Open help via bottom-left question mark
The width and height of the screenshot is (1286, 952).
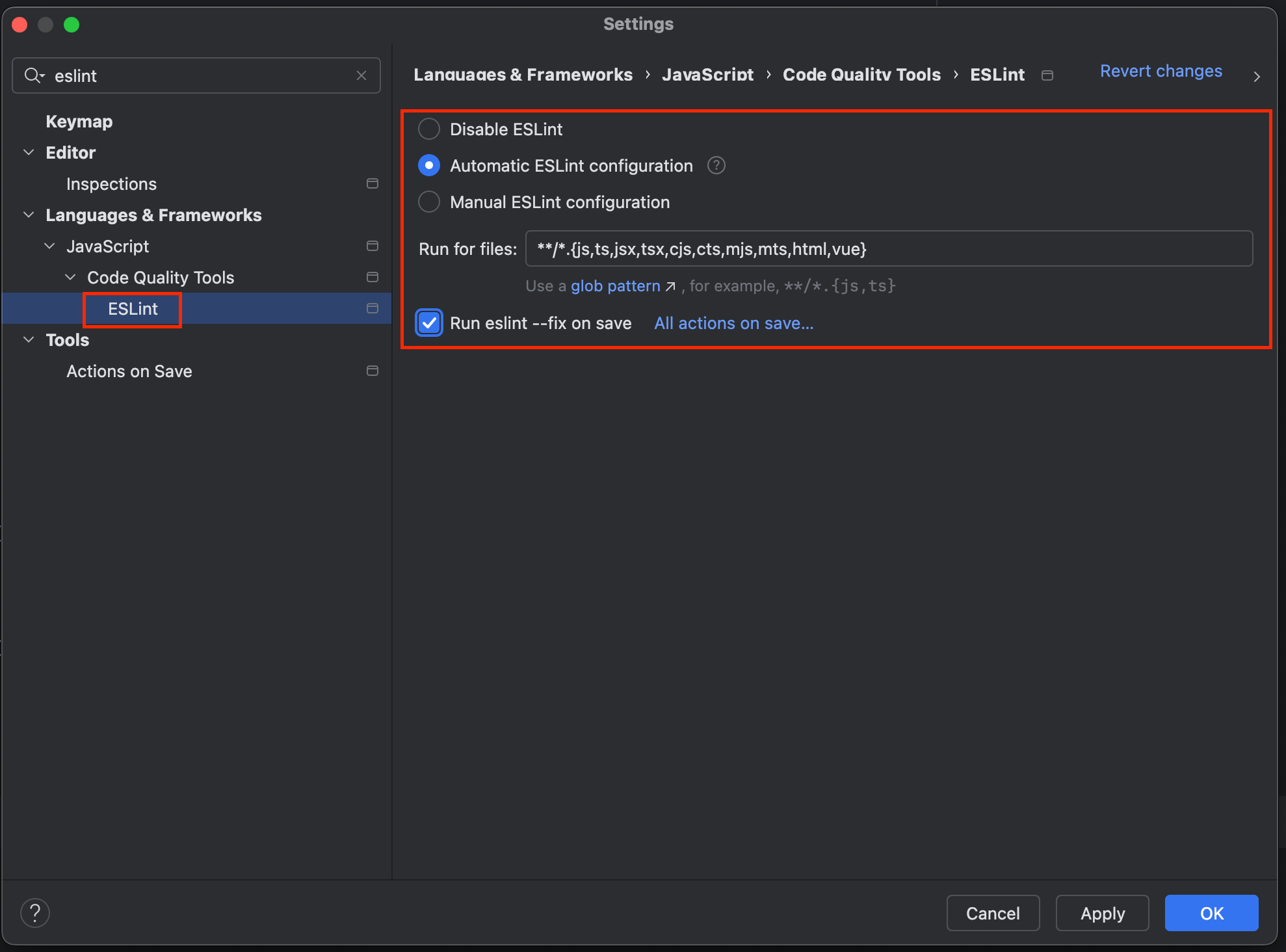pos(35,913)
